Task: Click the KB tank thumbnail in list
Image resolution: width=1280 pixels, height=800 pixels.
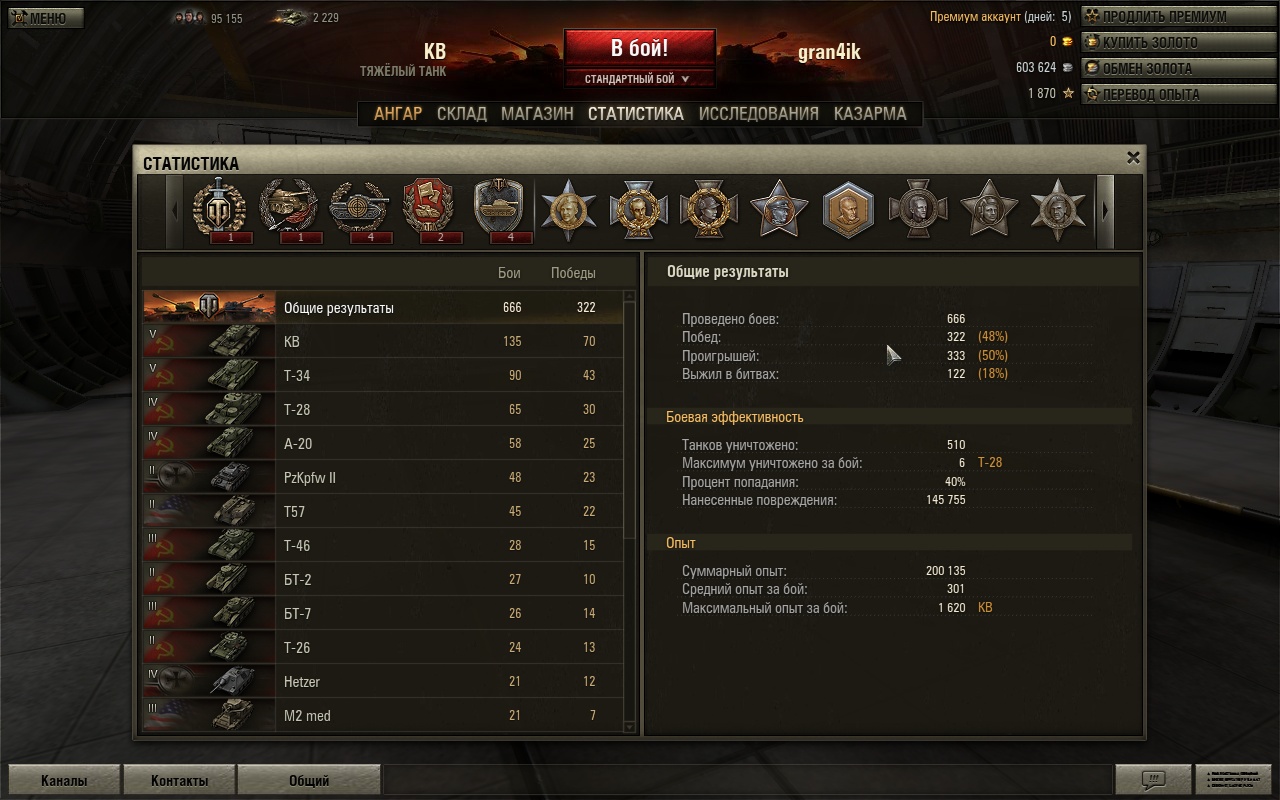Action: (x=209, y=341)
